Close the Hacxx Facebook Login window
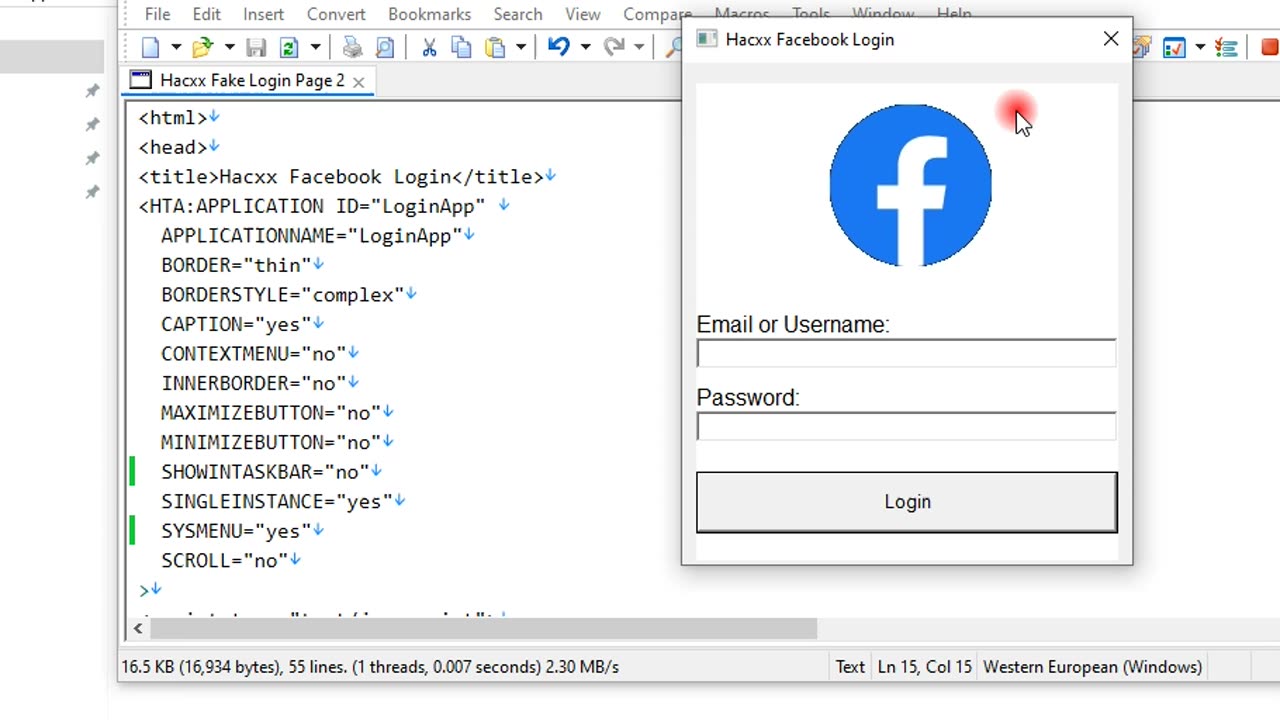Screen dimensions: 1280x720 click(1111, 39)
